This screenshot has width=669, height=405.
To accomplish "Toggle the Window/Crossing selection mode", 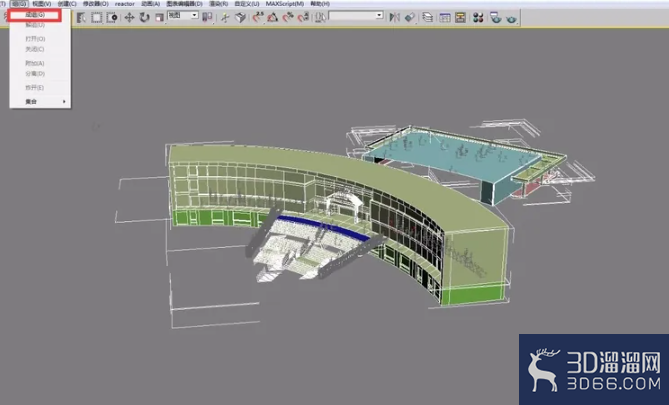I will click(x=112, y=17).
